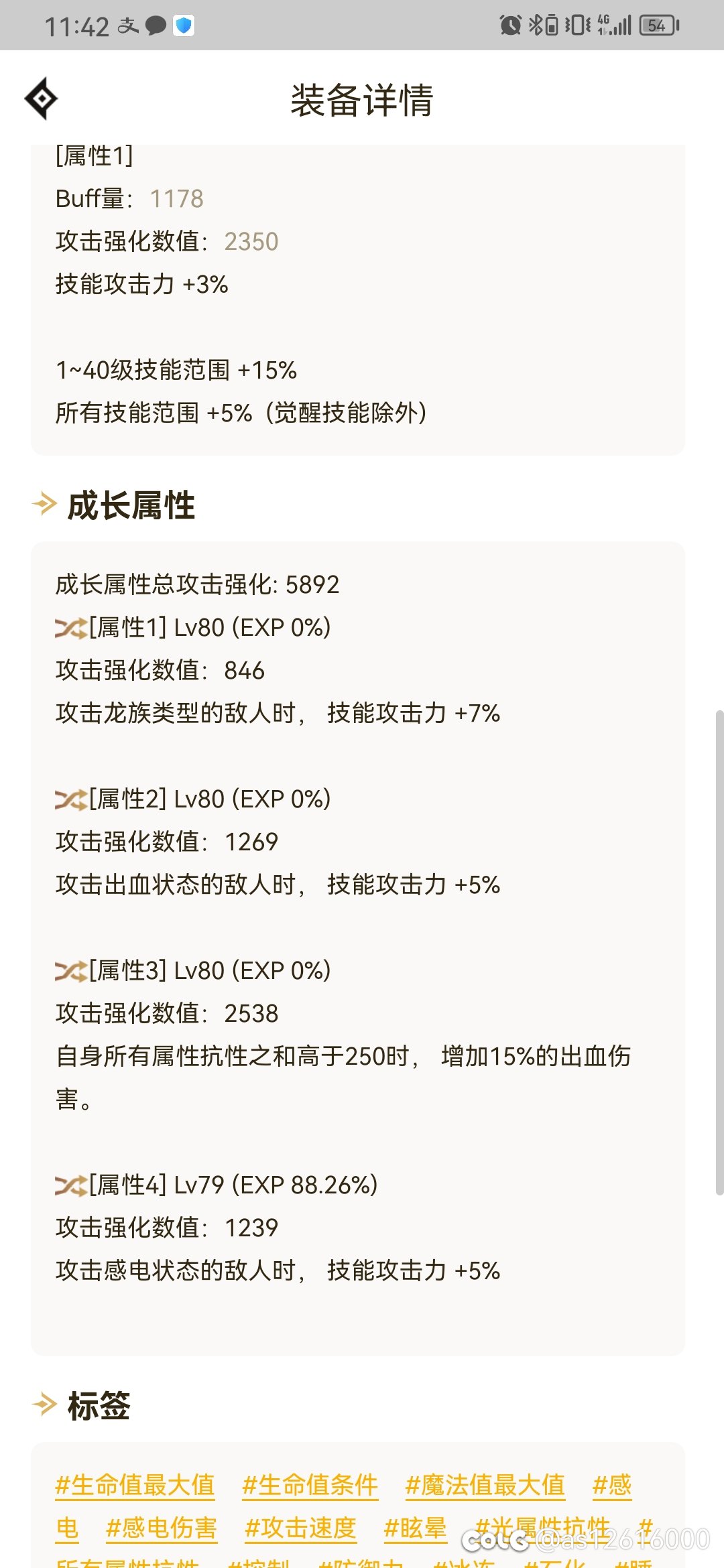Viewport: 724px width, 1568px height.
Task: Open the #攻击速度 tag
Action: (x=300, y=1528)
